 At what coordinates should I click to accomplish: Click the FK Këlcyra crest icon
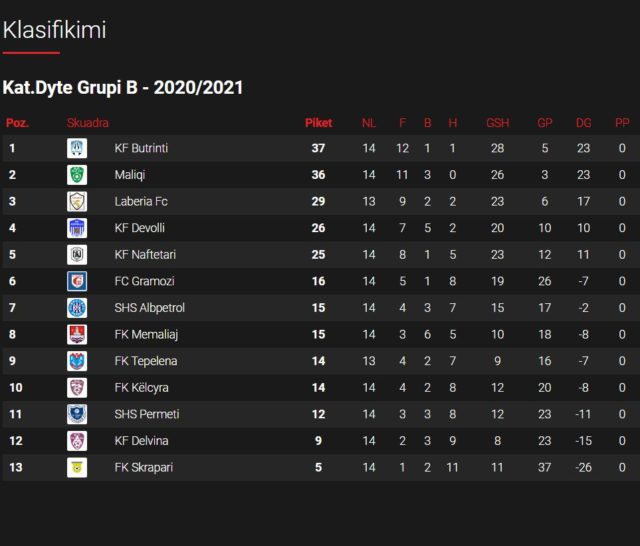[x=77, y=388]
